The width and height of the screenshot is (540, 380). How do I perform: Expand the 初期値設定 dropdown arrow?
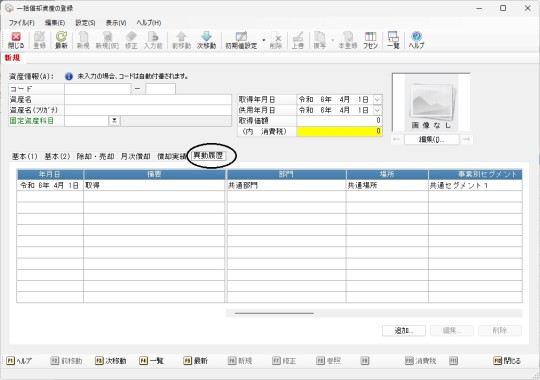click(264, 40)
